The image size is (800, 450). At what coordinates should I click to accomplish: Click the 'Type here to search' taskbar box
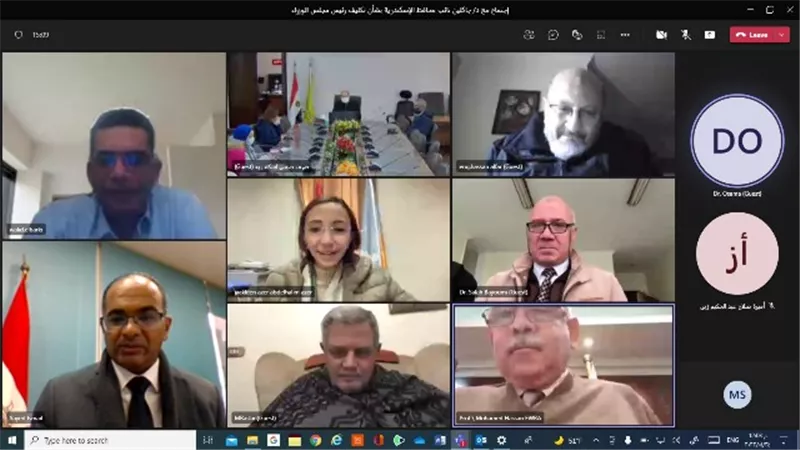pos(111,440)
